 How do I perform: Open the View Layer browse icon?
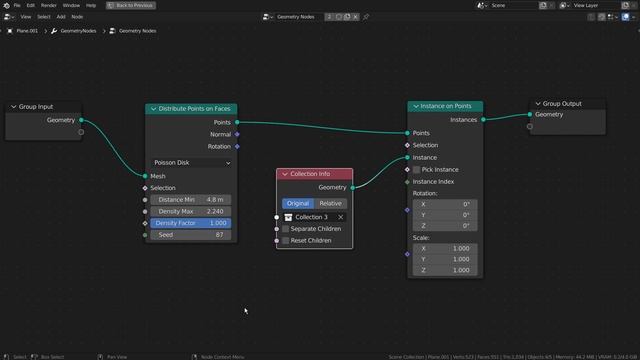[564, 5]
